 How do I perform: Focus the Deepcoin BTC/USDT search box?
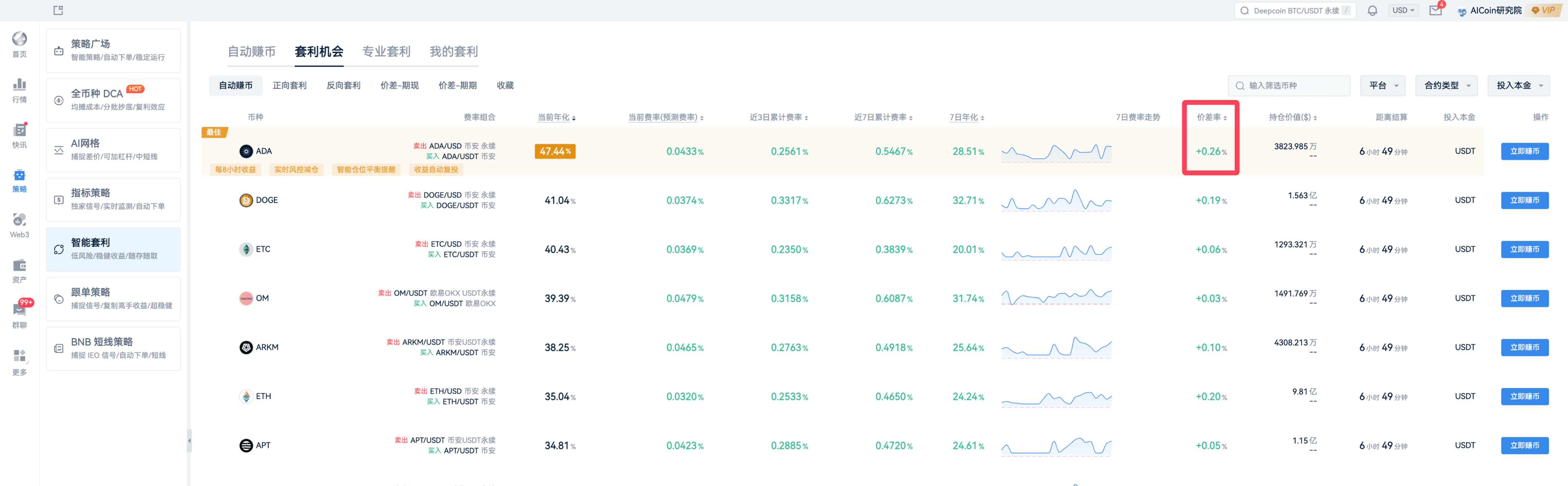coord(1295,10)
